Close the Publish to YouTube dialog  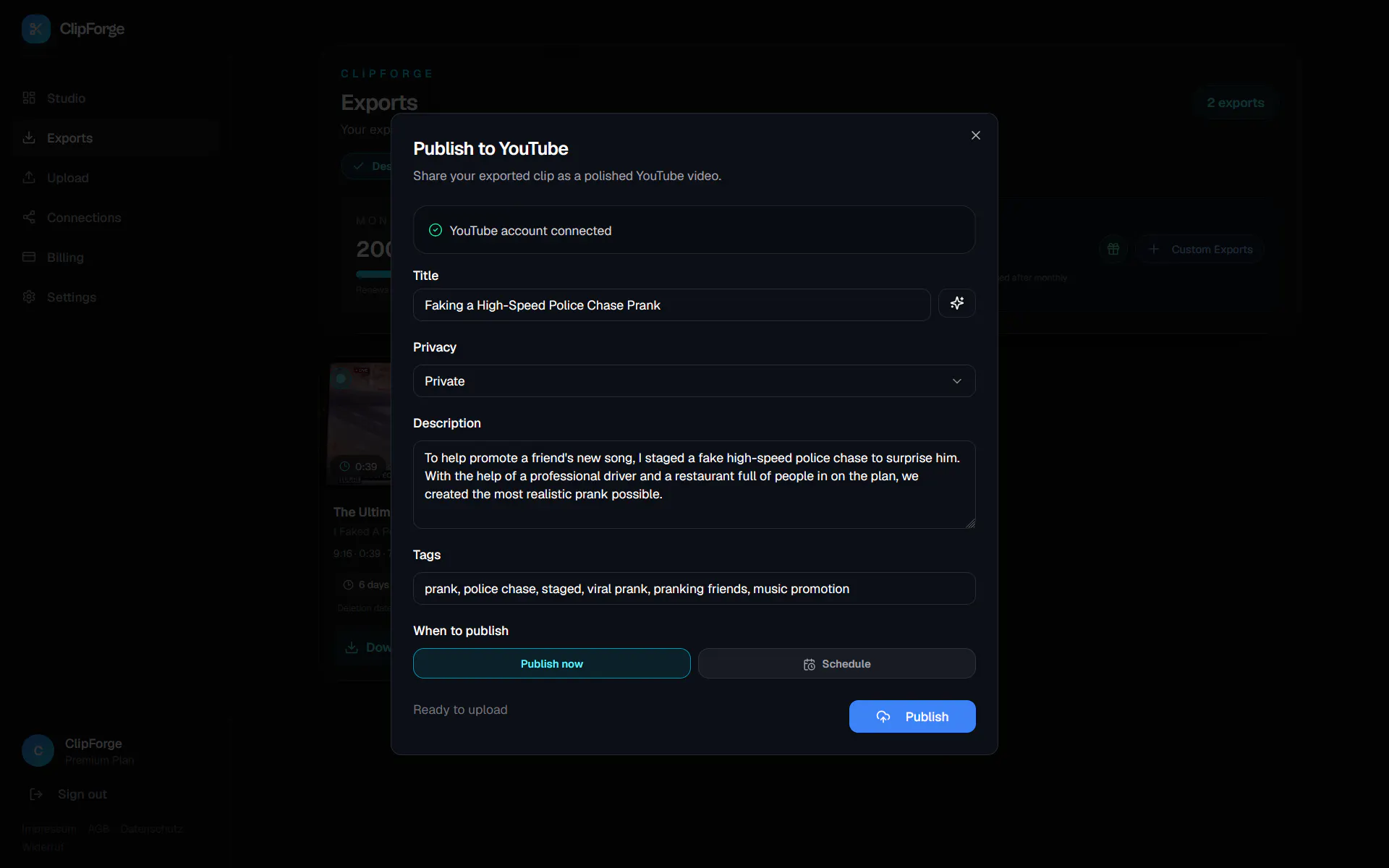976,135
